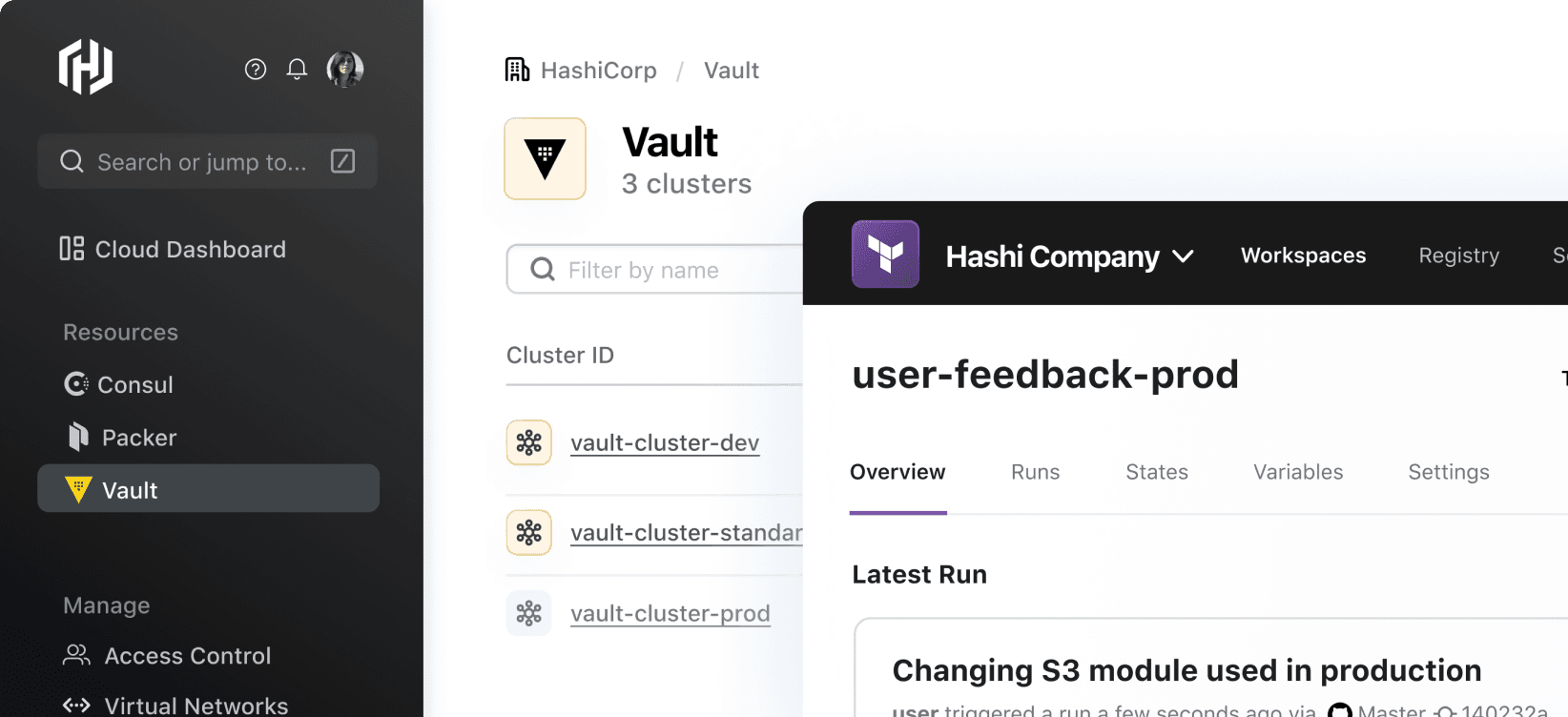Select Consul in the Resources list
The width and height of the screenshot is (1568, 717).
point(134,384)
